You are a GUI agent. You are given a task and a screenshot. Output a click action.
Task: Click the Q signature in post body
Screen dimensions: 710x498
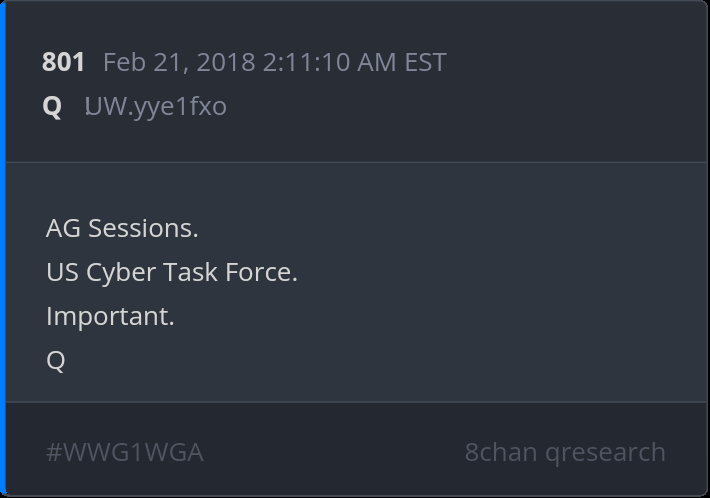pyautogui.click(x=55, y=360)
